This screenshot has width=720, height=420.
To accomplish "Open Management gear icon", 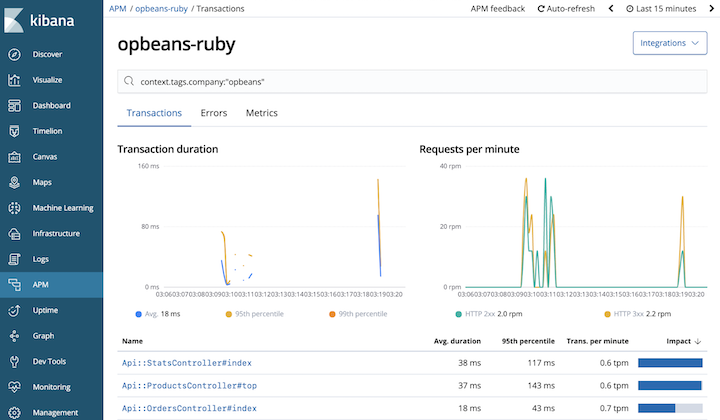I will 14,413.
